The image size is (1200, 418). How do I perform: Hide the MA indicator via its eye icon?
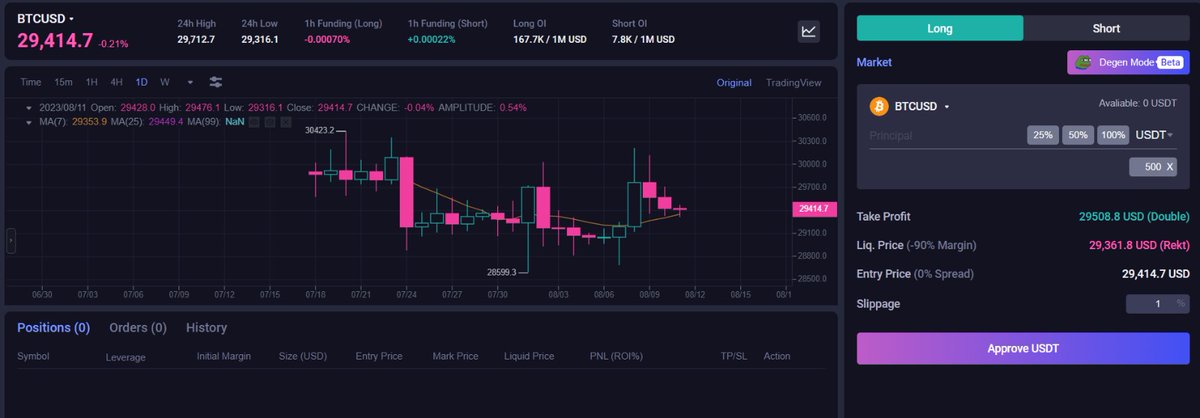(254, 122)
